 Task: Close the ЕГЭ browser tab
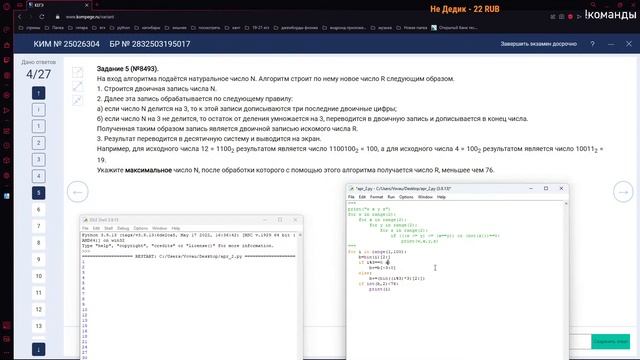click(x=87, y=5)
